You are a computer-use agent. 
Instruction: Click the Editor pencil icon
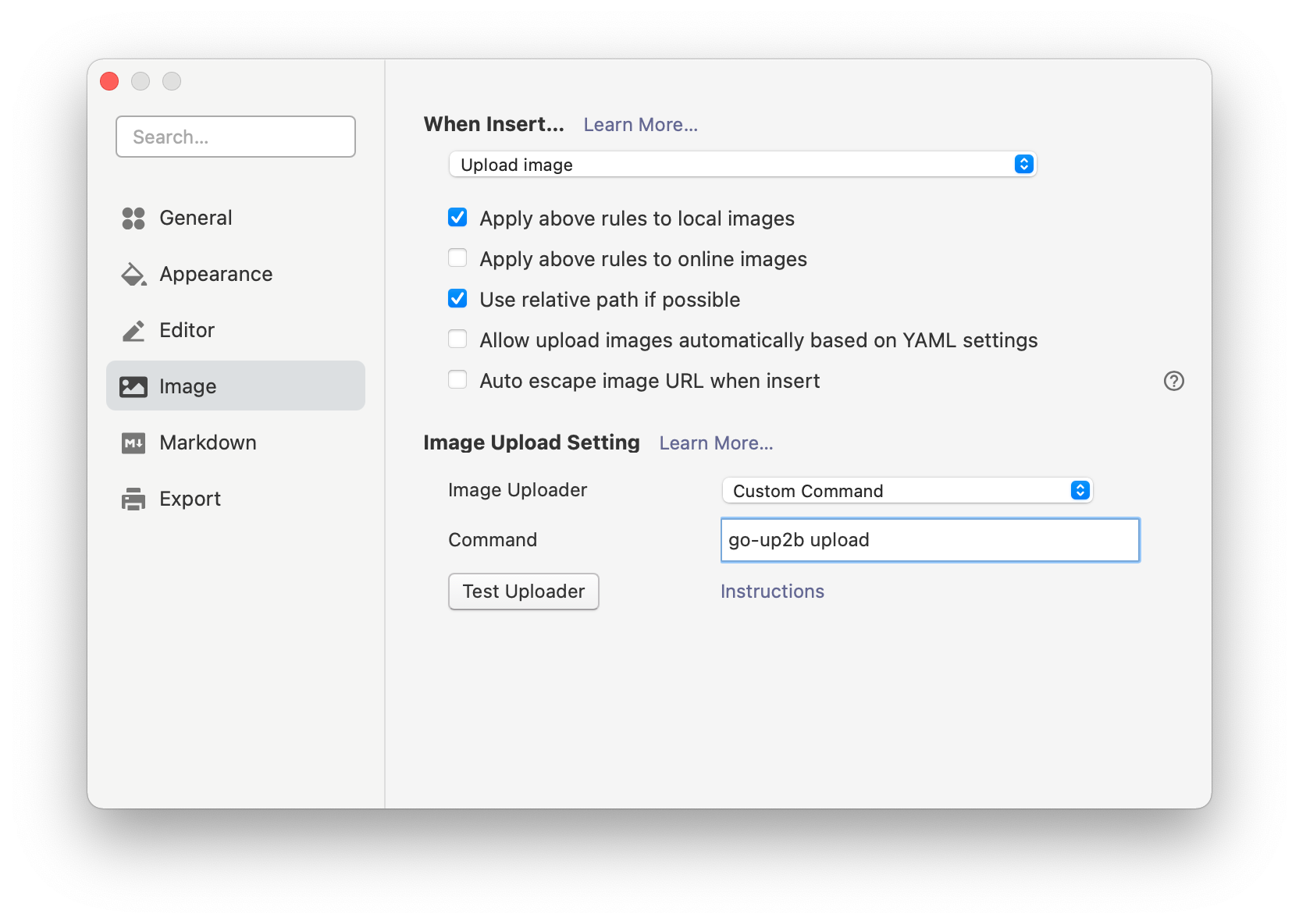(133, 331)
